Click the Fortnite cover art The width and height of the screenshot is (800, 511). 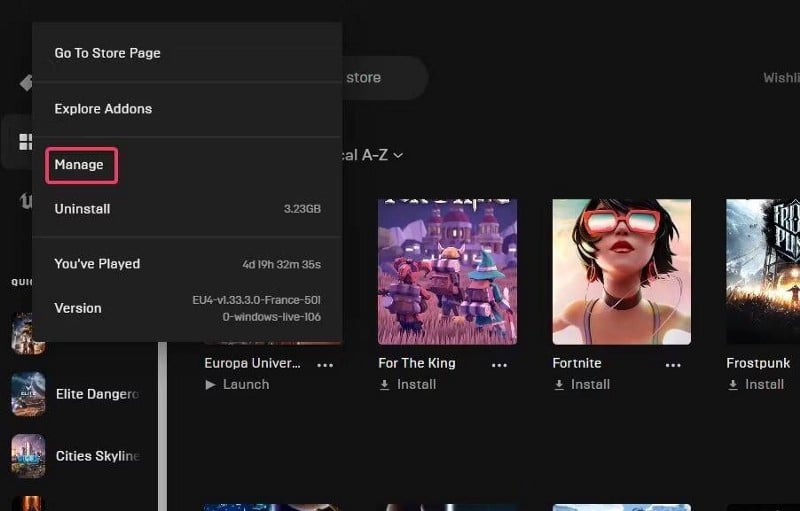tap(621, 272)
